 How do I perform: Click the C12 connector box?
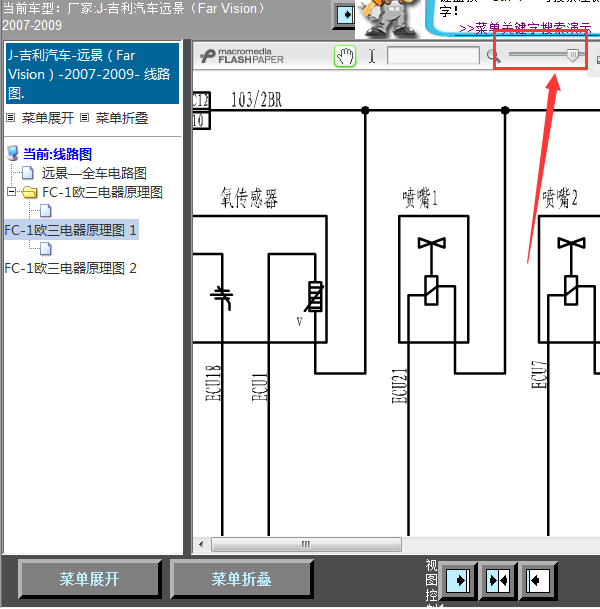click(x=201, y=101)
